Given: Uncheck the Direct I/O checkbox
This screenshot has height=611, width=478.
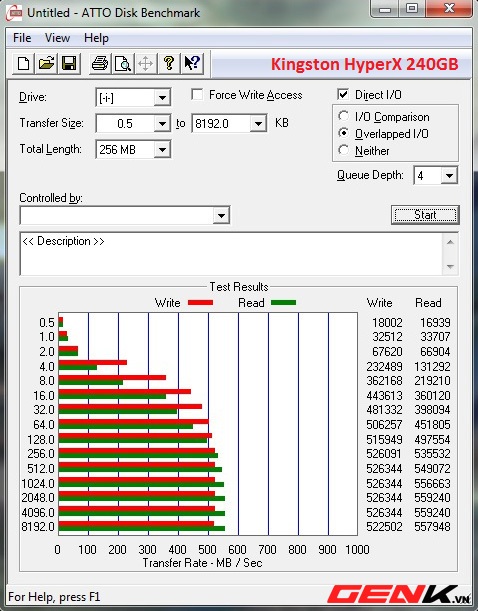Looking at the screenshot, I should point(343,94).
